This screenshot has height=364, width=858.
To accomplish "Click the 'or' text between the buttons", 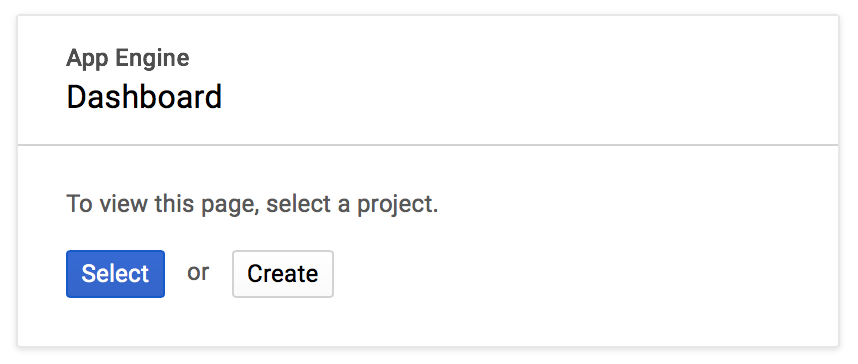I will [198, 273].
